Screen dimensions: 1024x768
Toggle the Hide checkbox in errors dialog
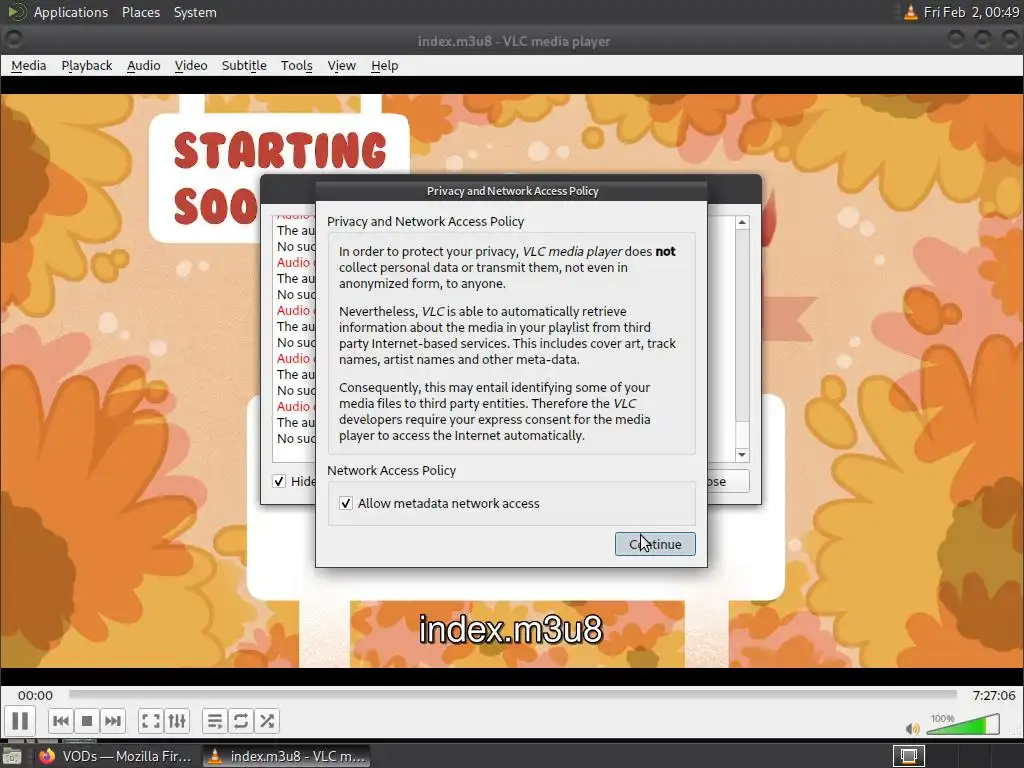coord(279,481)
